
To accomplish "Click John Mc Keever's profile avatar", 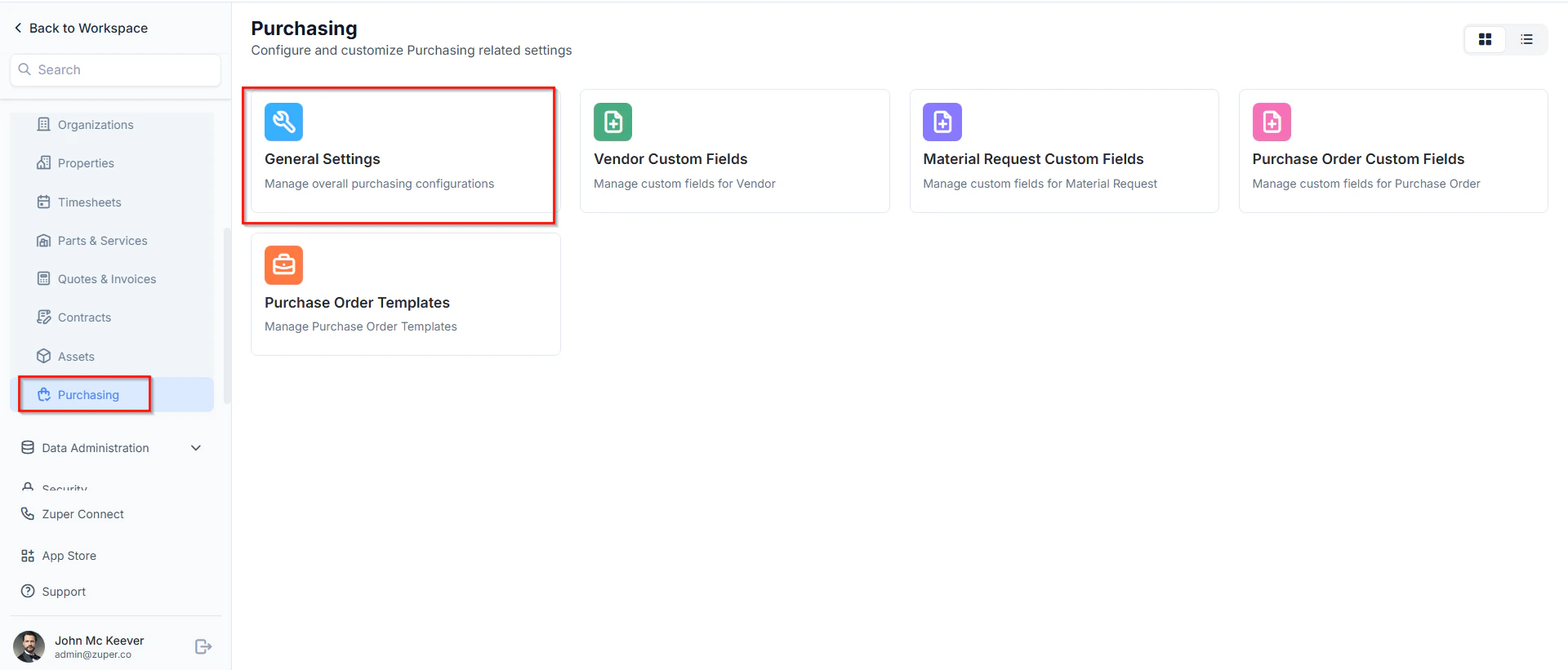I will point(29,646).
